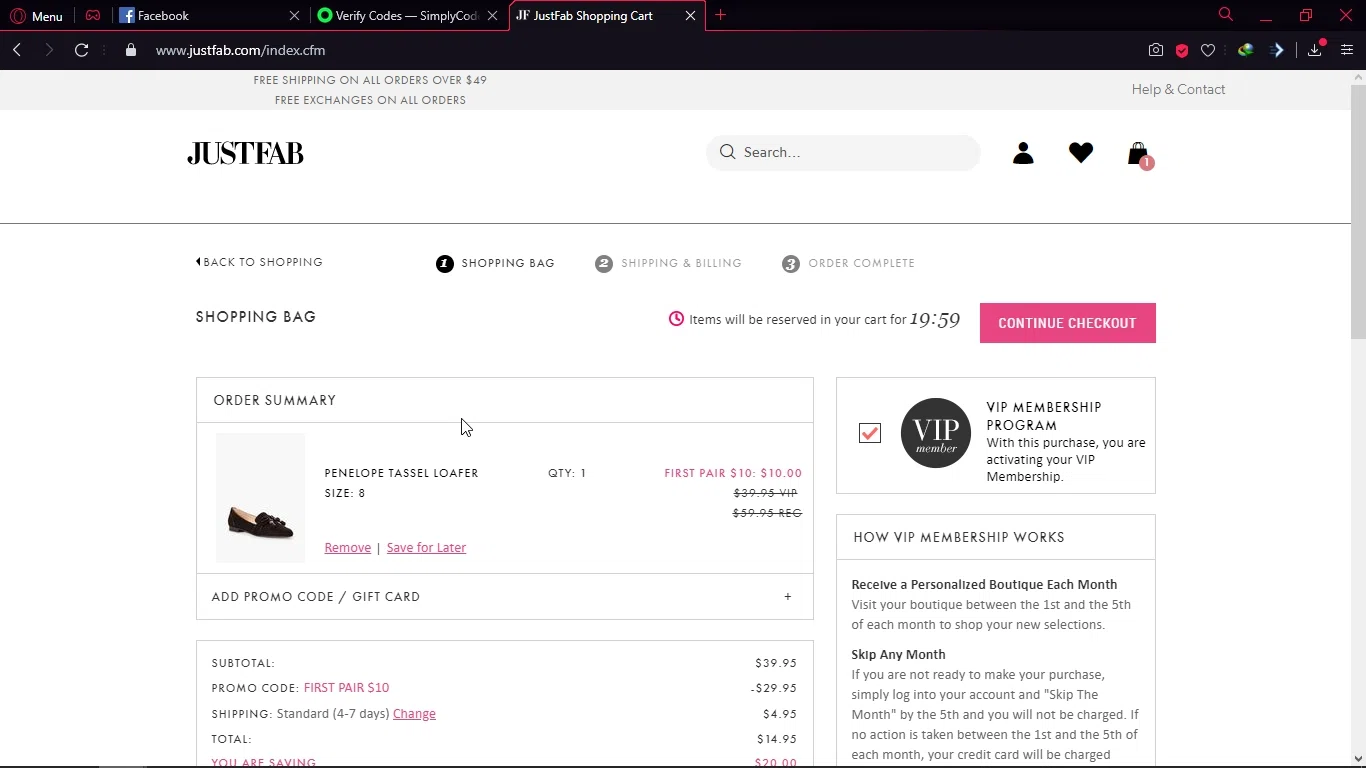Expand Add Promo Code / Gift Card
Screen dimensions: 1366x768
coord(505,597)
